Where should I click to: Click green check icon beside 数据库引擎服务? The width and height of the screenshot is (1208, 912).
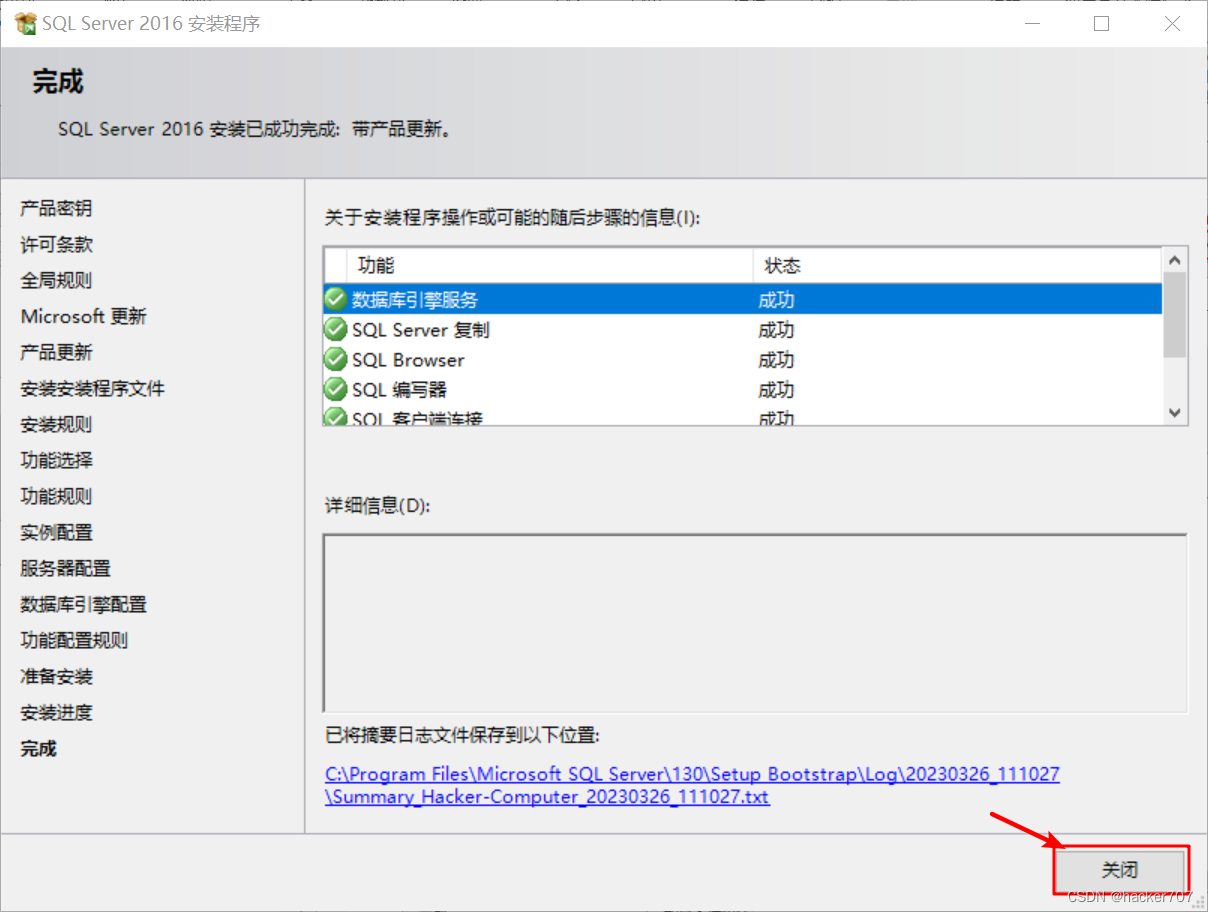pos(336,299)
